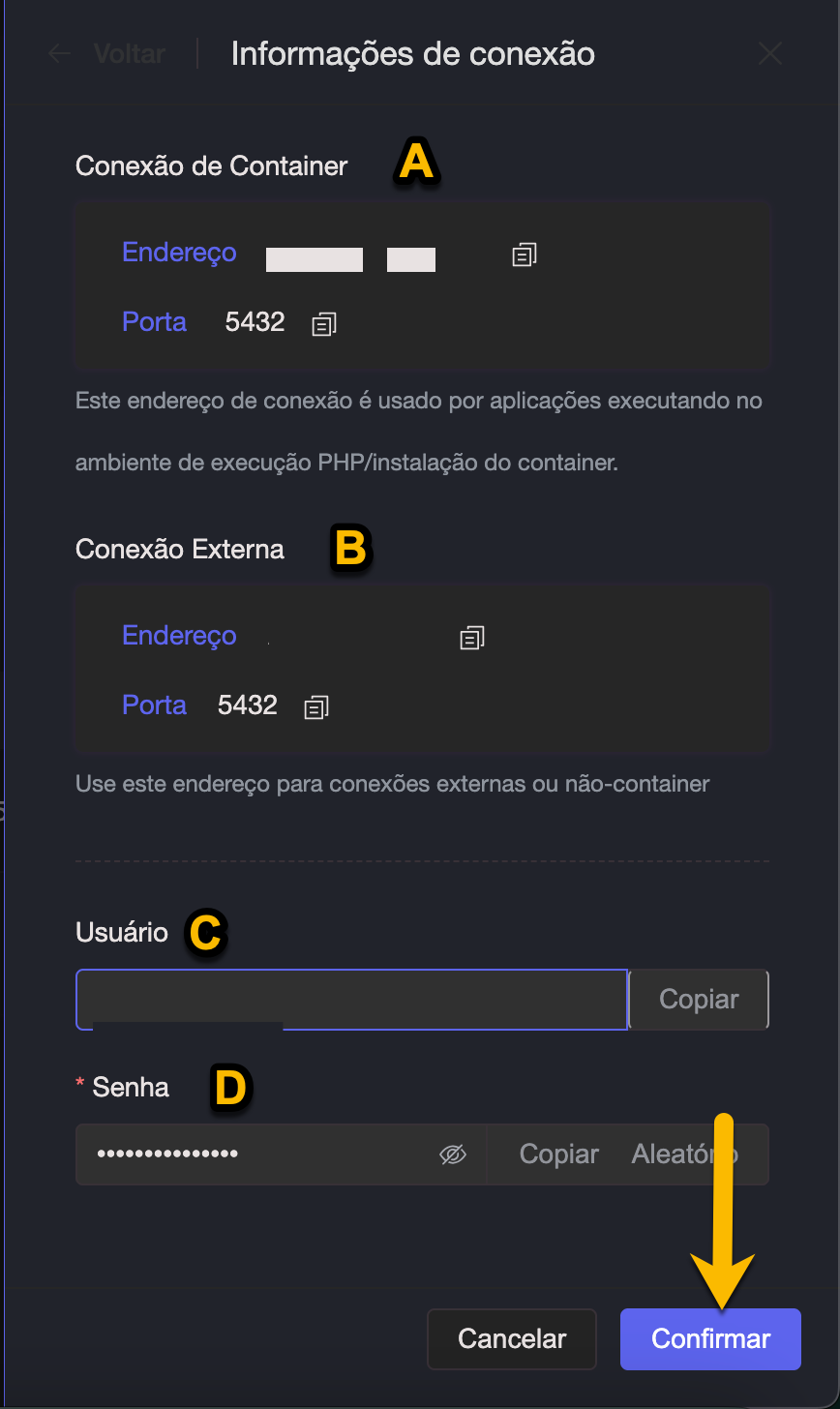
Task: Copy the external connection port
Action: 316,707
